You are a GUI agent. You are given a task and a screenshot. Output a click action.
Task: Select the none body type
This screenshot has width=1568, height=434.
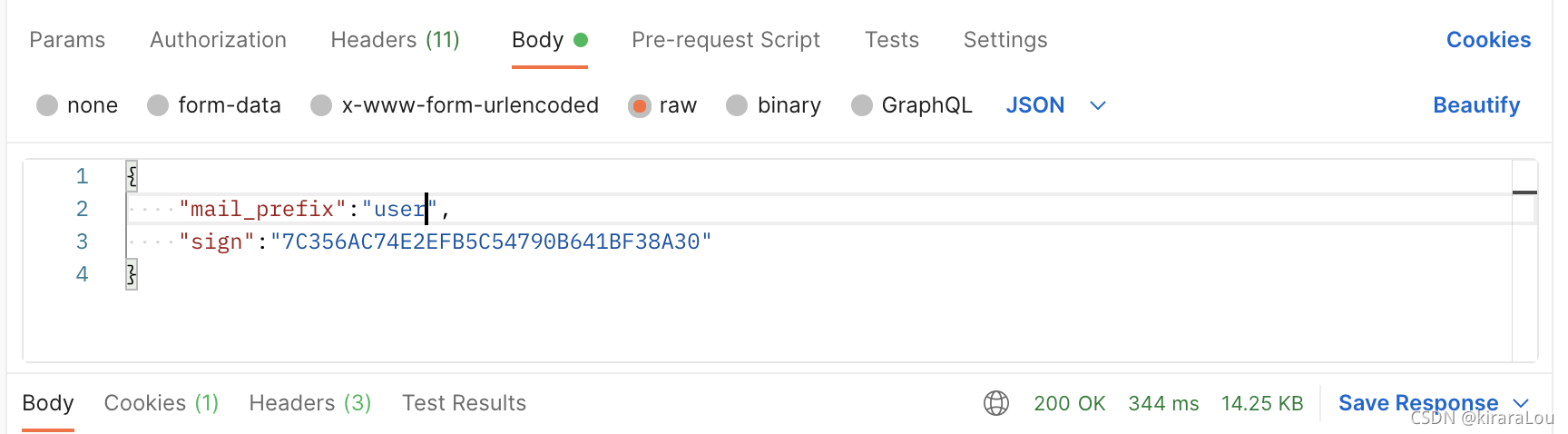(47, 106)
